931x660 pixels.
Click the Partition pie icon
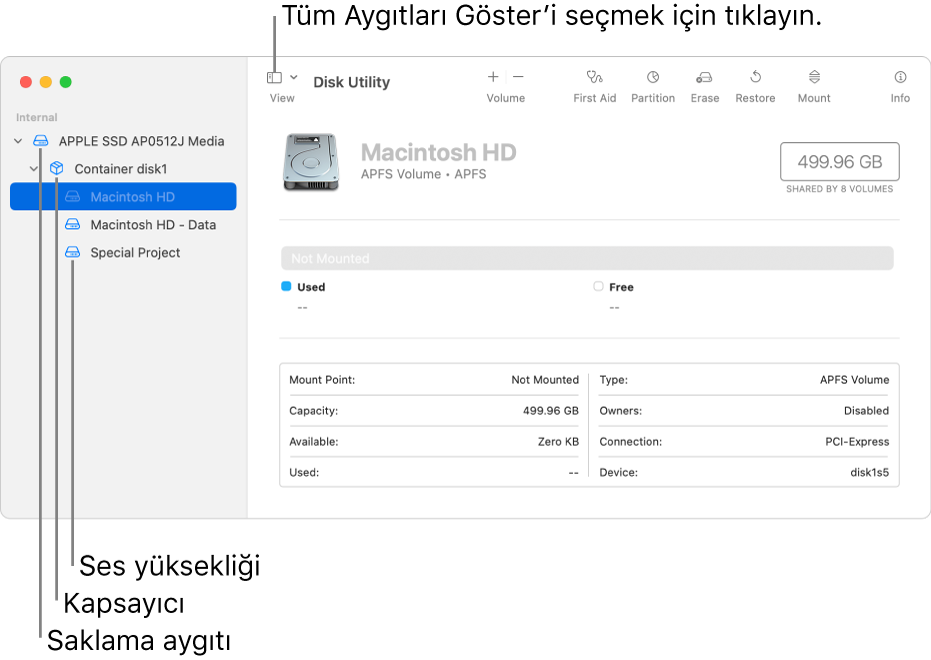tap(653, 77)
